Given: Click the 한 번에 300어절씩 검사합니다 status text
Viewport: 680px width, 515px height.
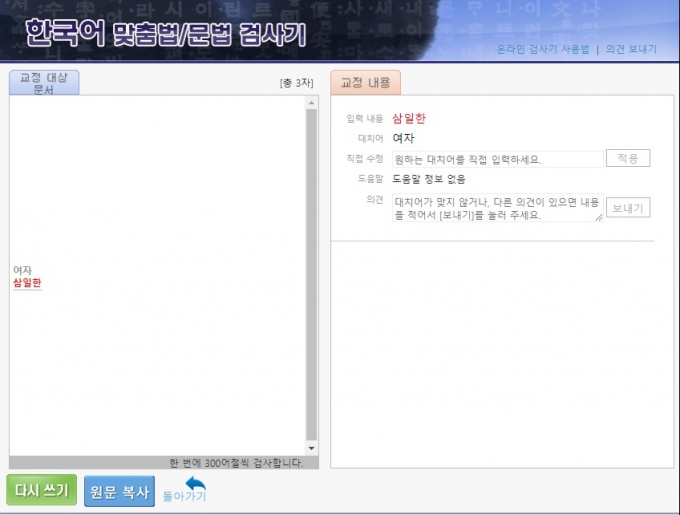Looking at the screenshot, I should coord(236,463).
